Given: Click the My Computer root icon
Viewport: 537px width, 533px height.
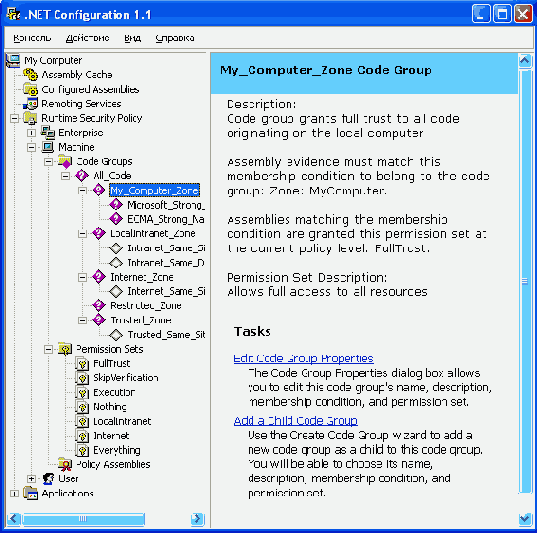Looking at the screenshot, I should 13,61.
